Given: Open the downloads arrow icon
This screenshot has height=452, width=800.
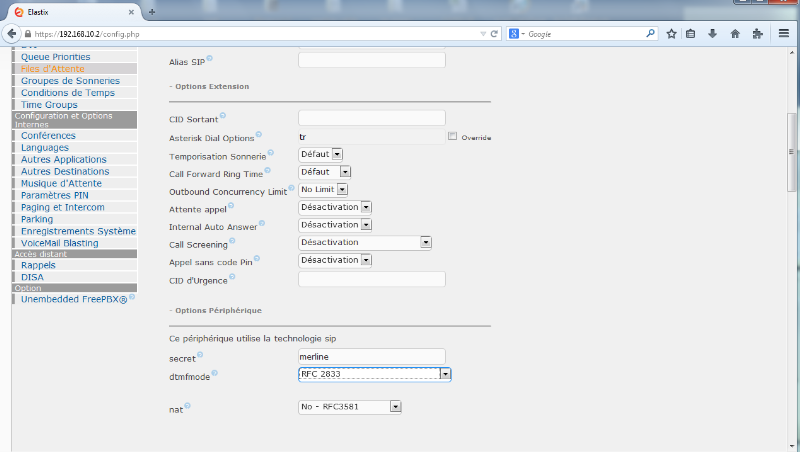Looking at the screenshot, I should pyautogui.click(x=713, y=33).
